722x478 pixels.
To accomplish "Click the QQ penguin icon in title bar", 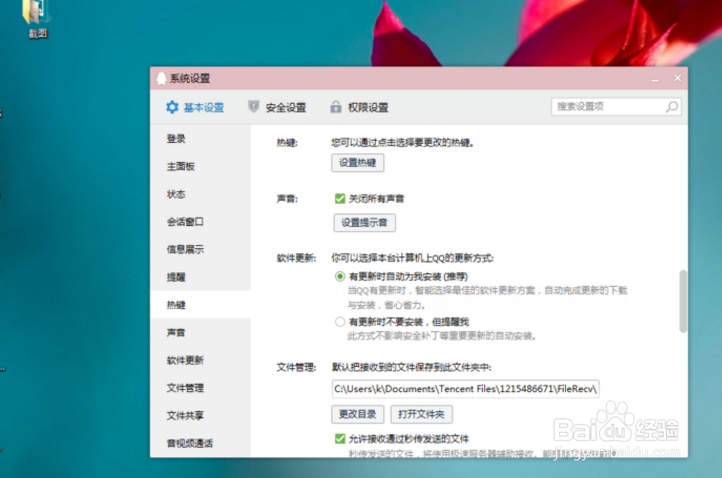I will [161, 78].
